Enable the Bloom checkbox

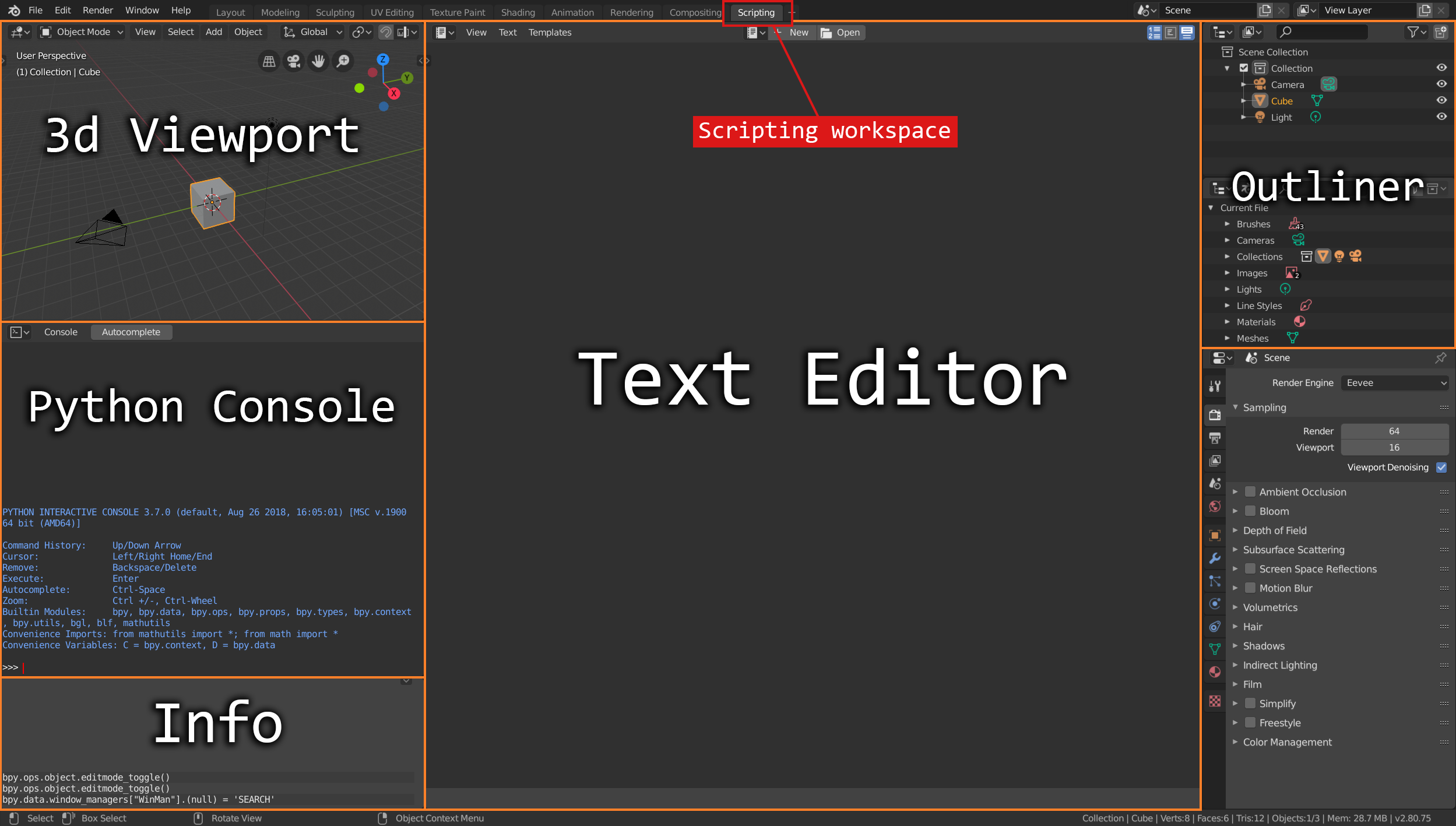(1250, 511)
